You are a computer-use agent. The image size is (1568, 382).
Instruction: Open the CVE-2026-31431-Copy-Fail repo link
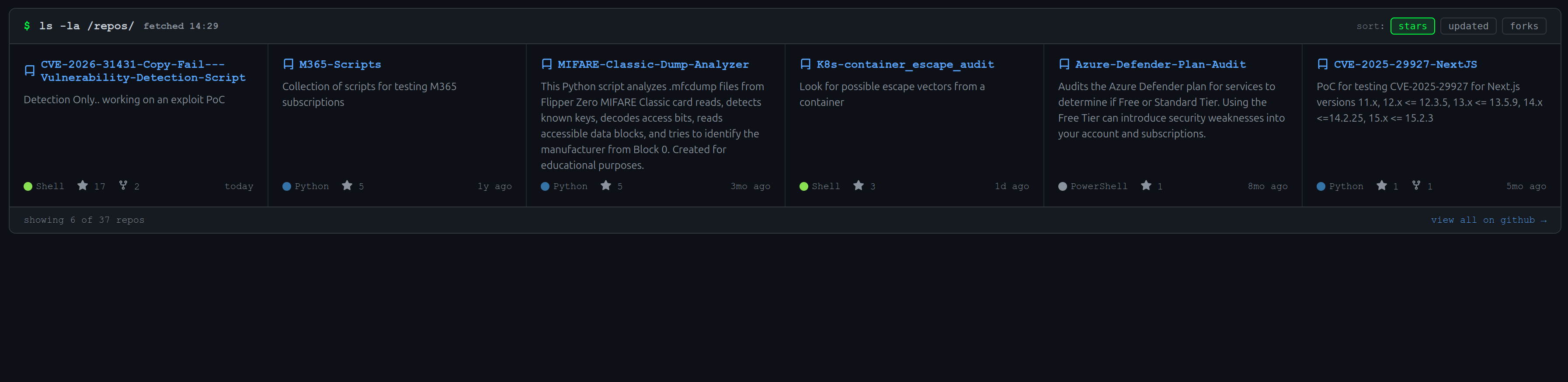click(143, 71)
